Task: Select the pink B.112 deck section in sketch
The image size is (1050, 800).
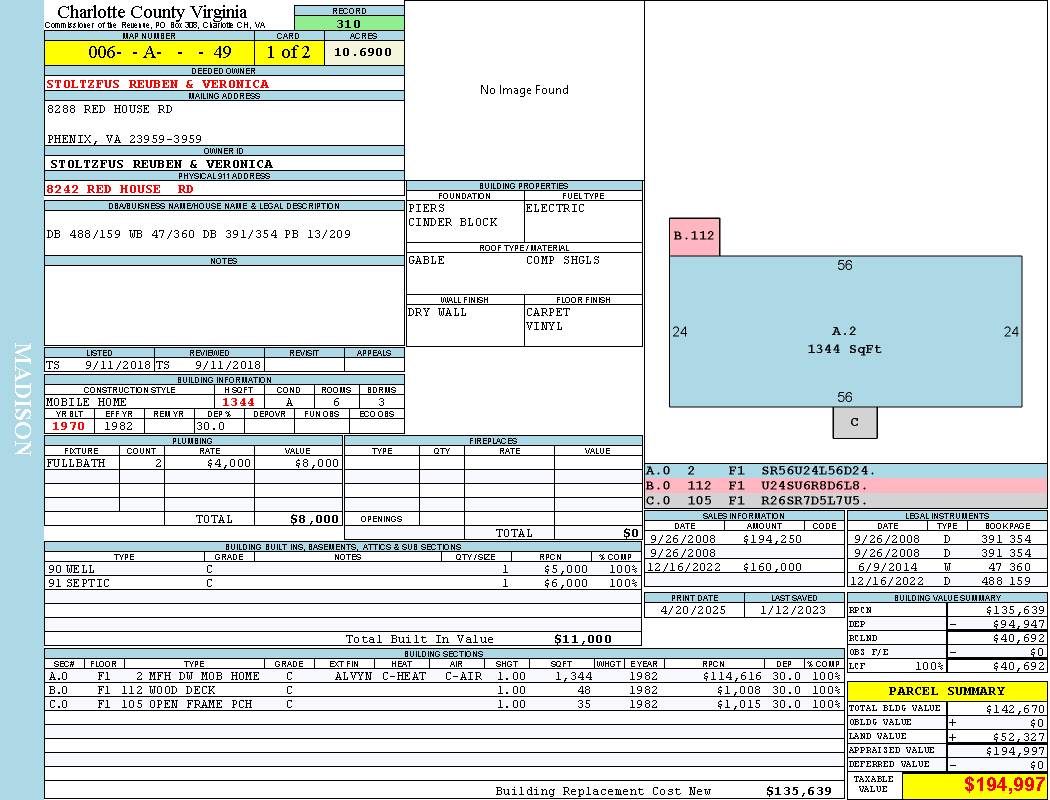Action: (694, 237)
